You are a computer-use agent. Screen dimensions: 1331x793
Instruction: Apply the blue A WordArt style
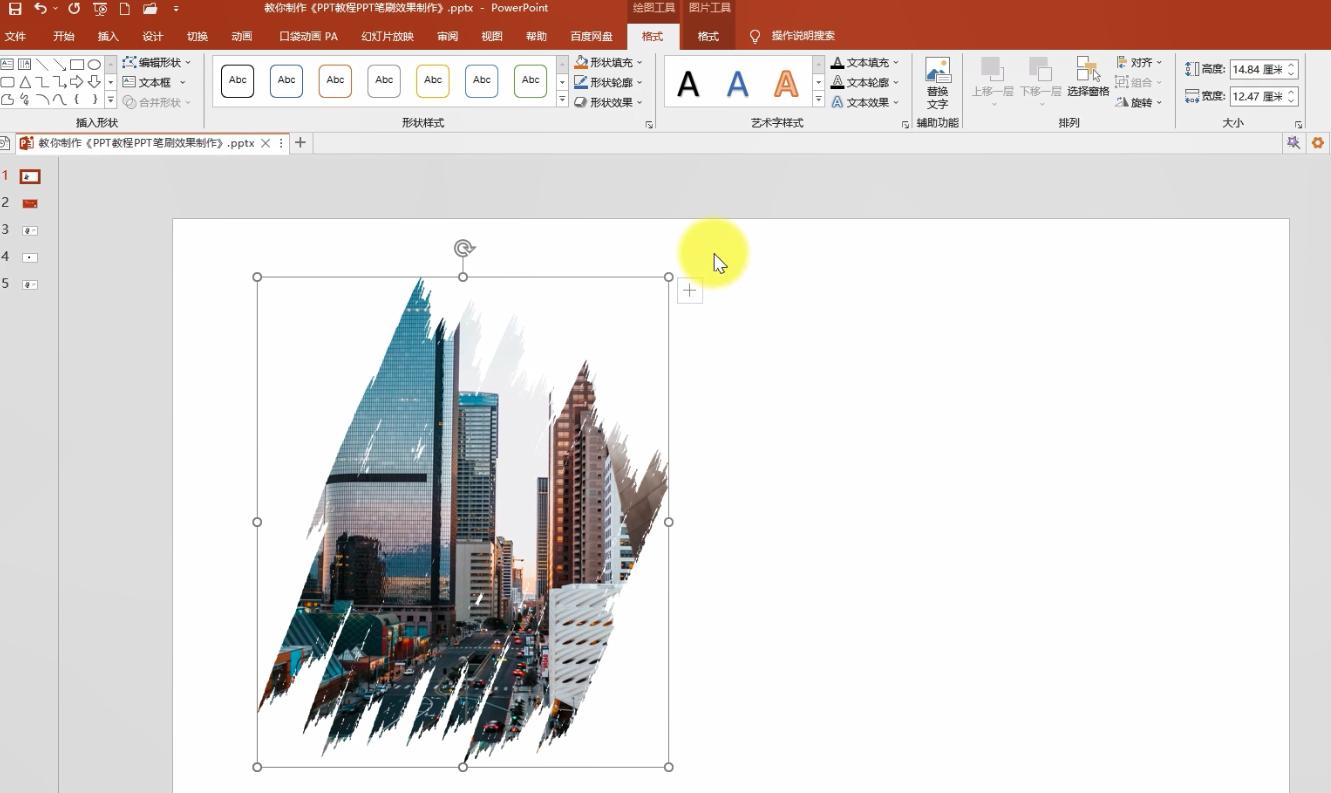pyautogui.click(x=737, y=83)
